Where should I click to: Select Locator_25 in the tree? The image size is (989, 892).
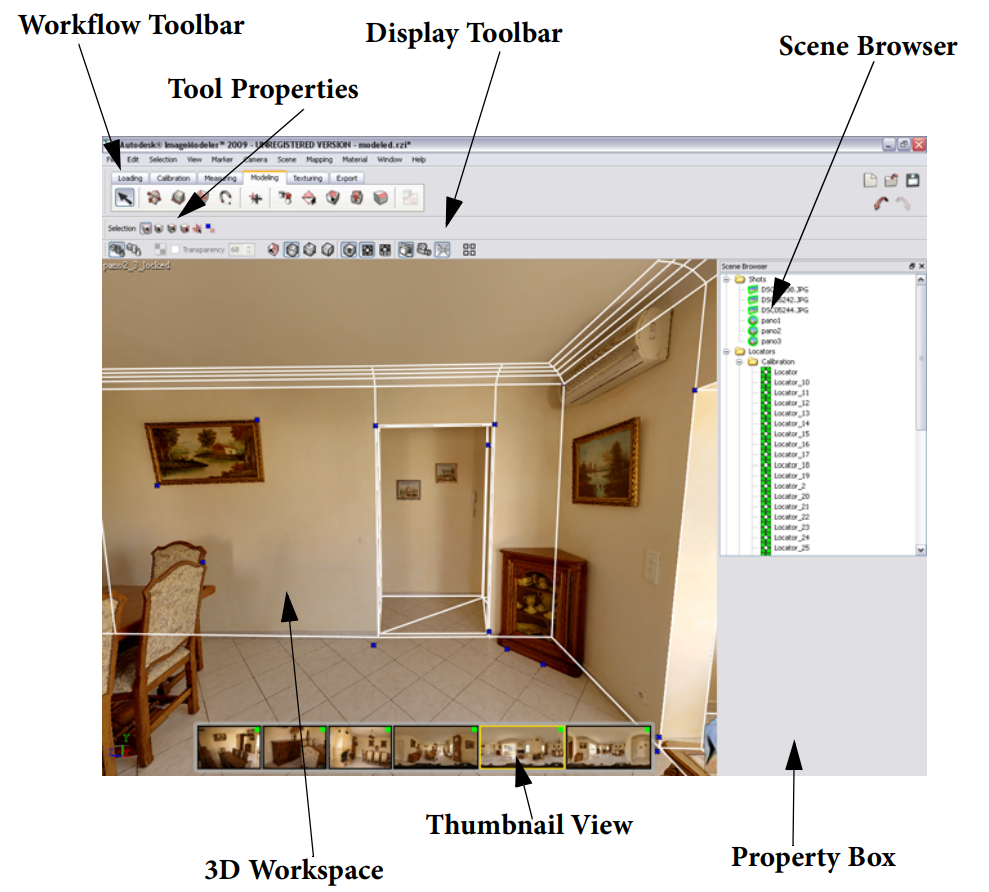(792, 548)
